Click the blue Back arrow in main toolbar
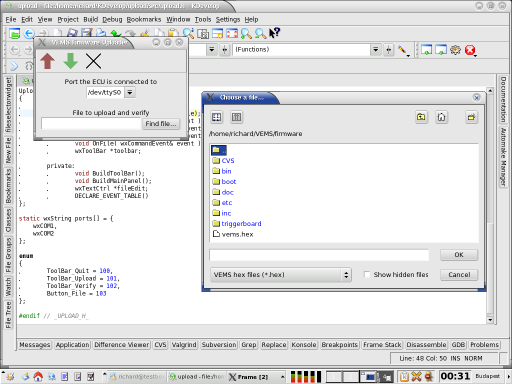The height and width of the screenshot is (384, 512). [29, 33]
